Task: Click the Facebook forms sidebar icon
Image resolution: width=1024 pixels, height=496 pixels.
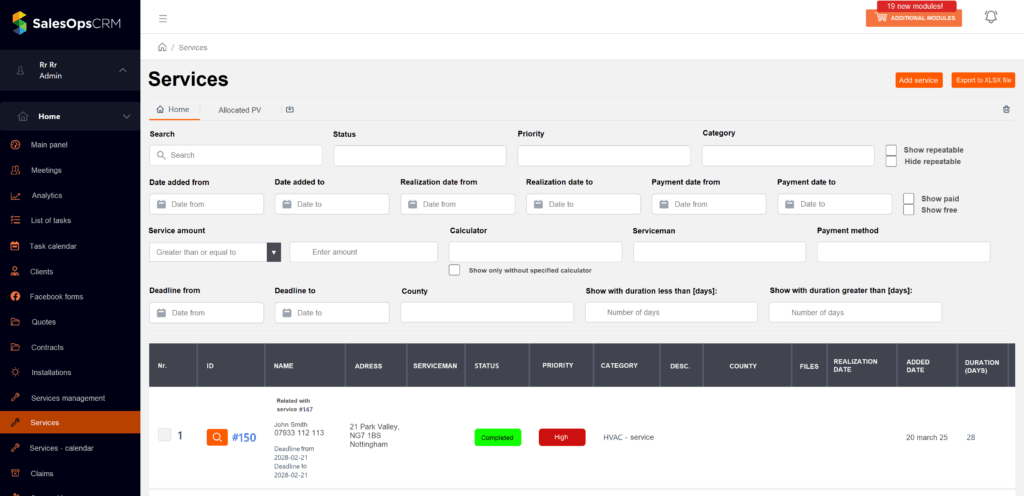Action: pyautogui.click(x=16, y=296)
